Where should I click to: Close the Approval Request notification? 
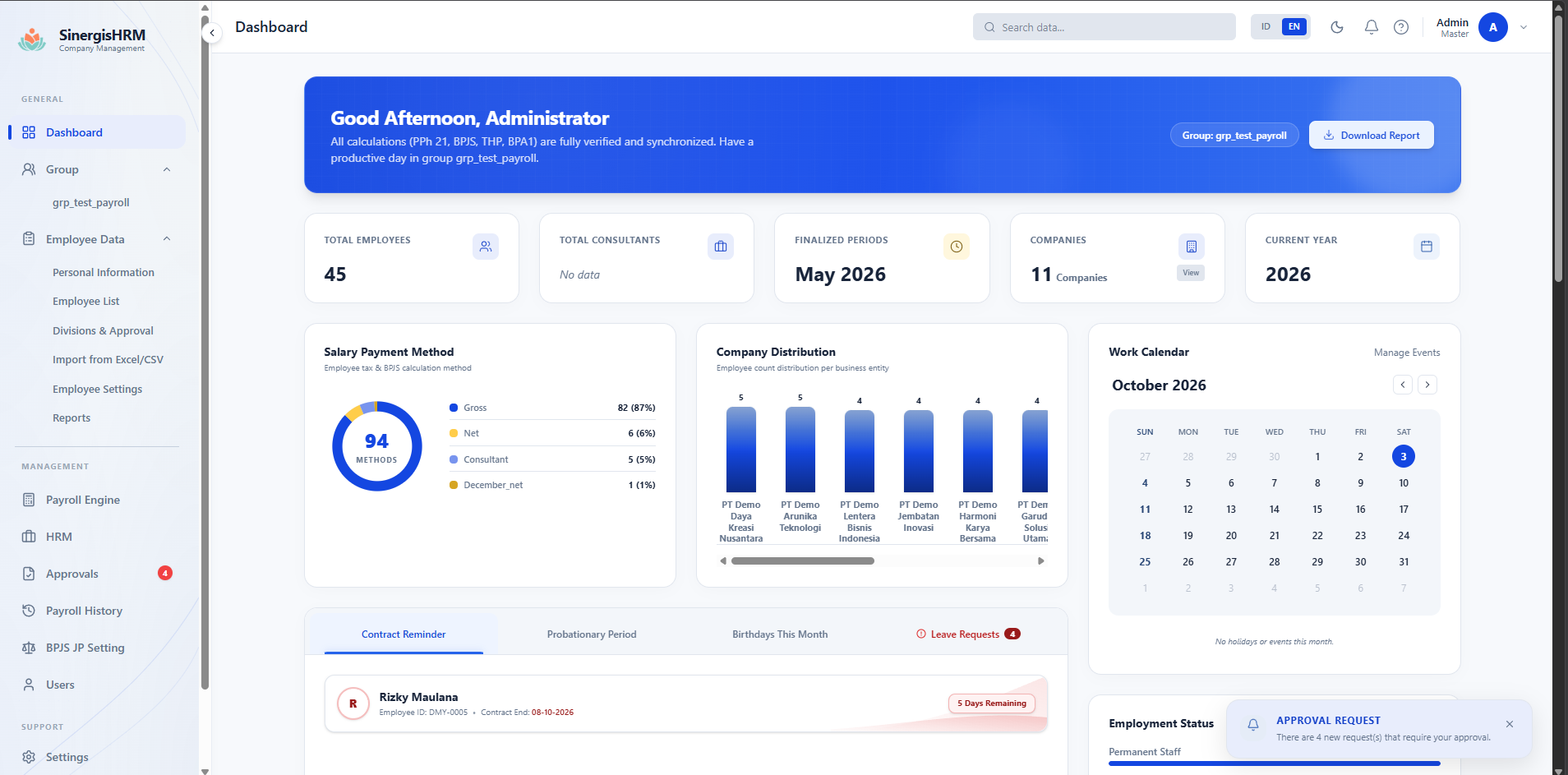[1510, 724]
